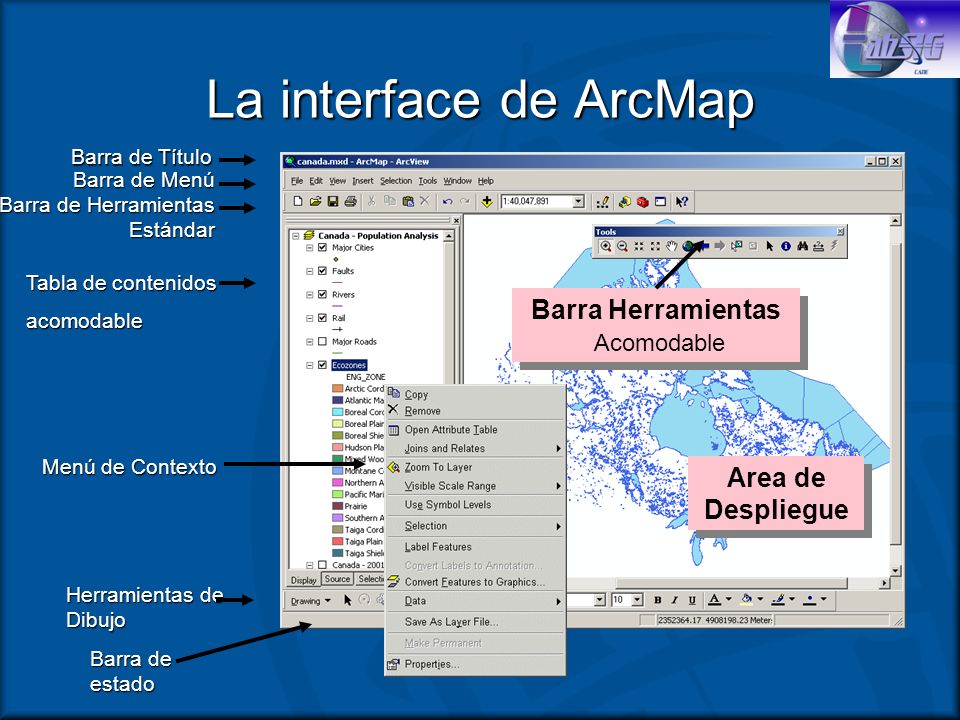
Task: Uncheck the Major Cities layer
Action: pyautogui.click(x=323, y=247)
